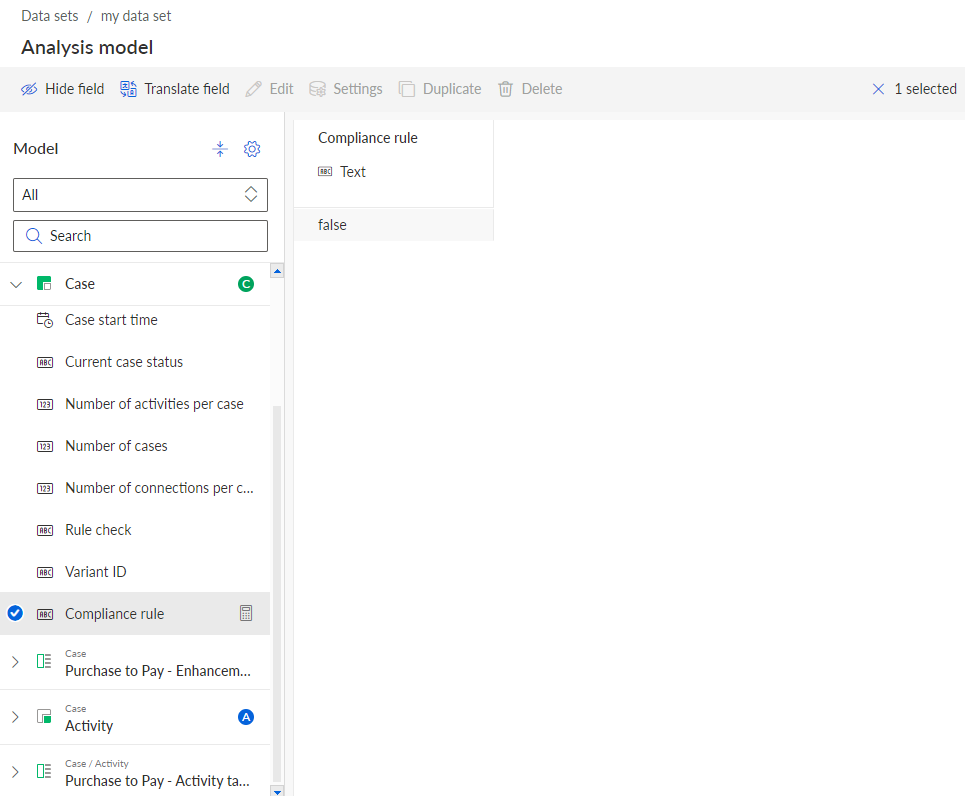Screen dimensions: 965x796
Task: Click the 123 icon beside Number of activities per case
Action: point(45,404)
